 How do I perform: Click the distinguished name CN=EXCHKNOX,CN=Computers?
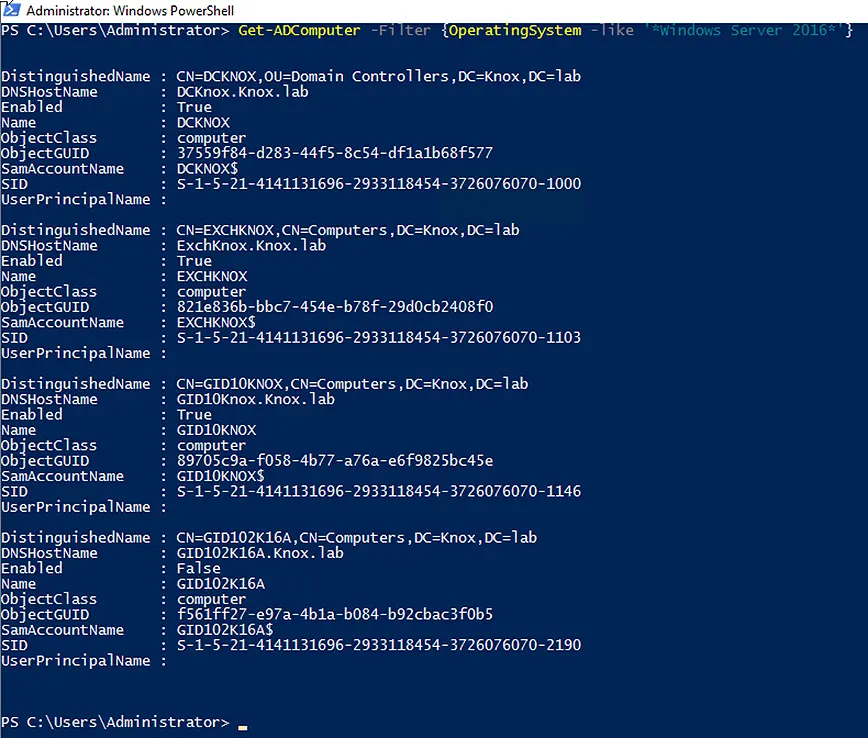348,230
